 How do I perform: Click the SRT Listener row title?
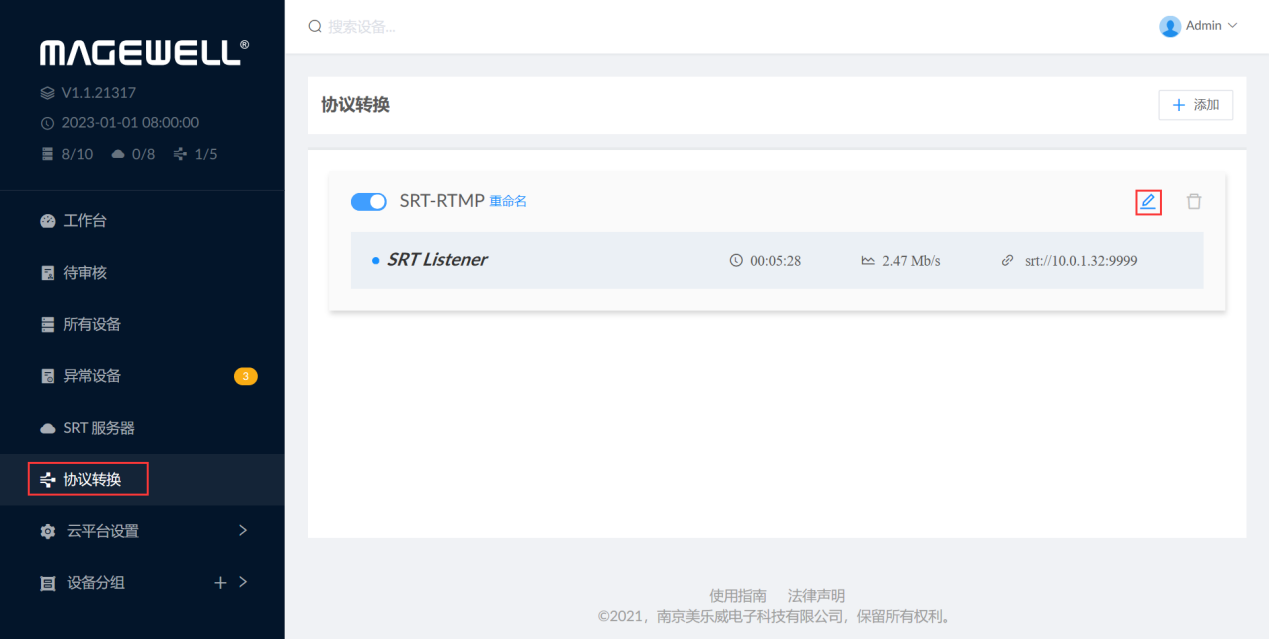(x=437, y=260)
